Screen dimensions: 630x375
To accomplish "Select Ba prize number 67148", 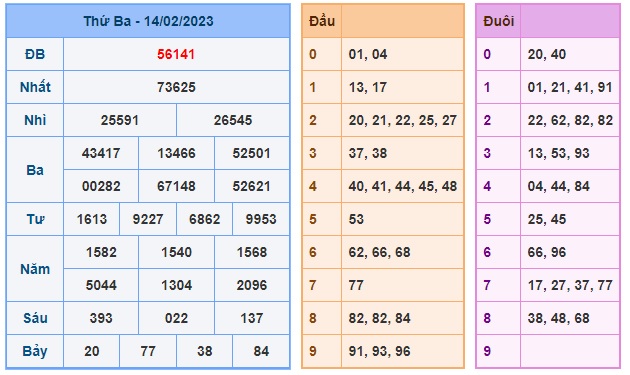I will click(176, 186).
